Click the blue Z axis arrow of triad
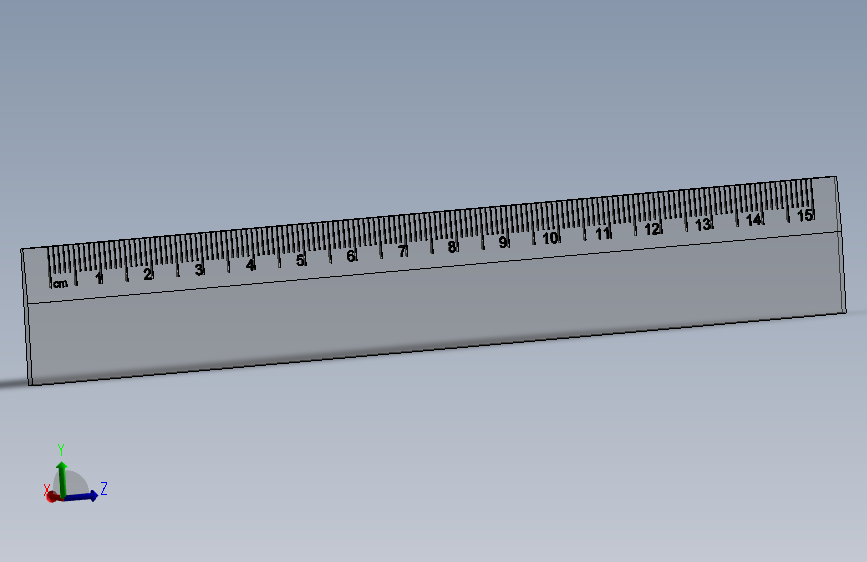 82,496
